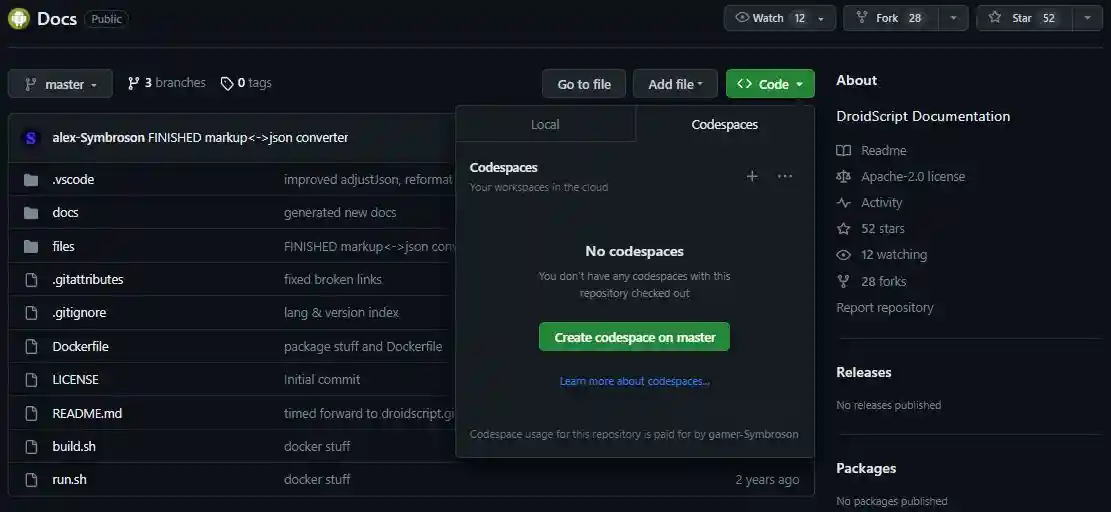Image resolution: width=1111 pixels, height=512 pixels.
Task: Open the Releases heading link
Action: click(864, 372)
